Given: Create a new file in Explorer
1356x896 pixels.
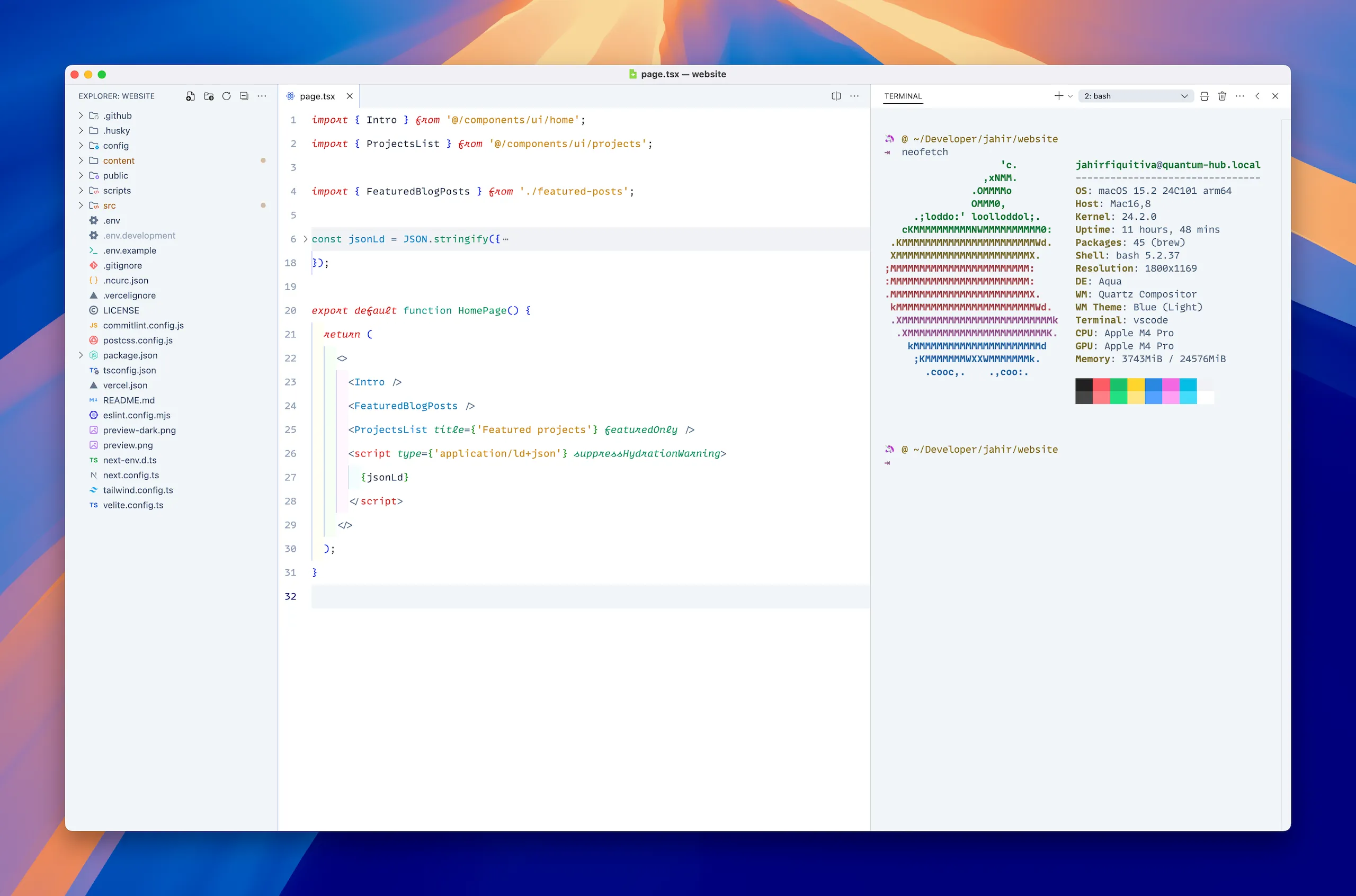Looking at the screenshot, I should (190, 96).
